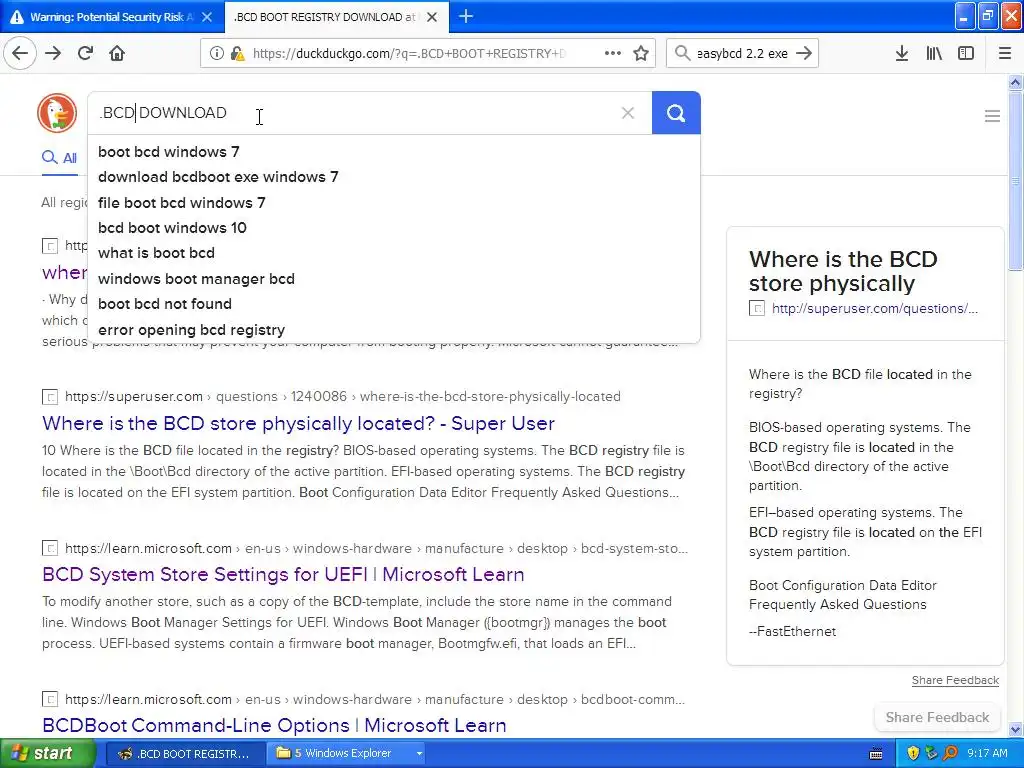Click underlined Share Feedback link
Image resolution: width=1024 pixels, height=768 pixels.
click(955, 680)
